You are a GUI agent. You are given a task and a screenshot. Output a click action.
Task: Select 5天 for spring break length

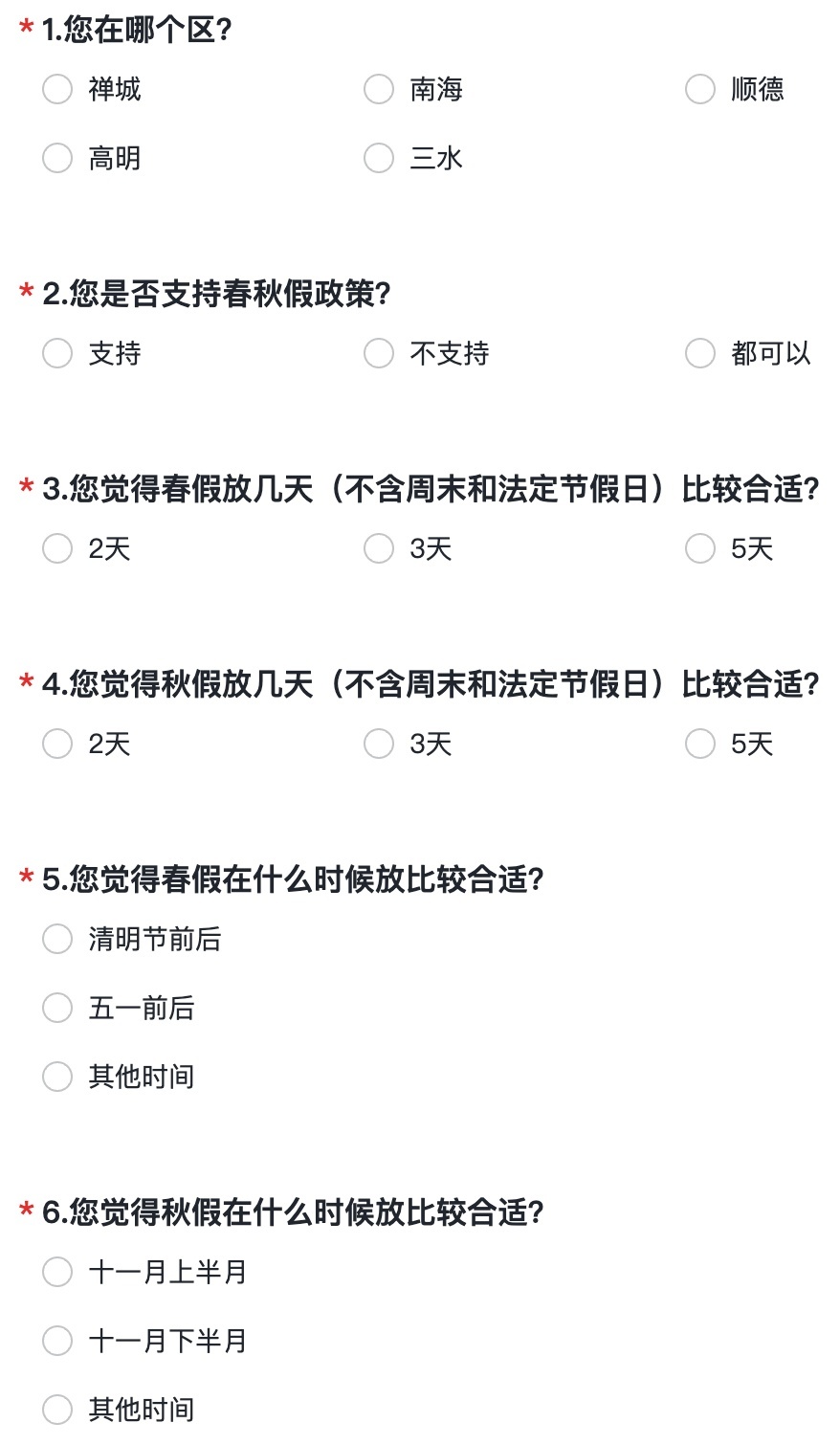coord(700,549)
